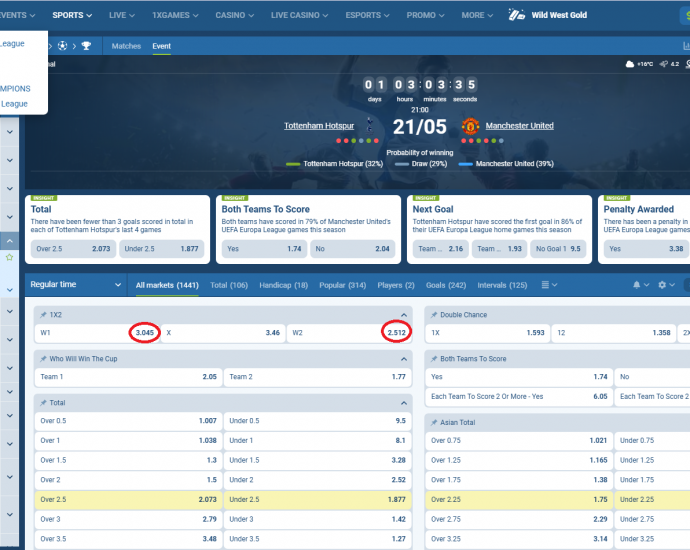Open the Manchester United team link
Viewport: 690px width, 550px height.
pos(520,126)
